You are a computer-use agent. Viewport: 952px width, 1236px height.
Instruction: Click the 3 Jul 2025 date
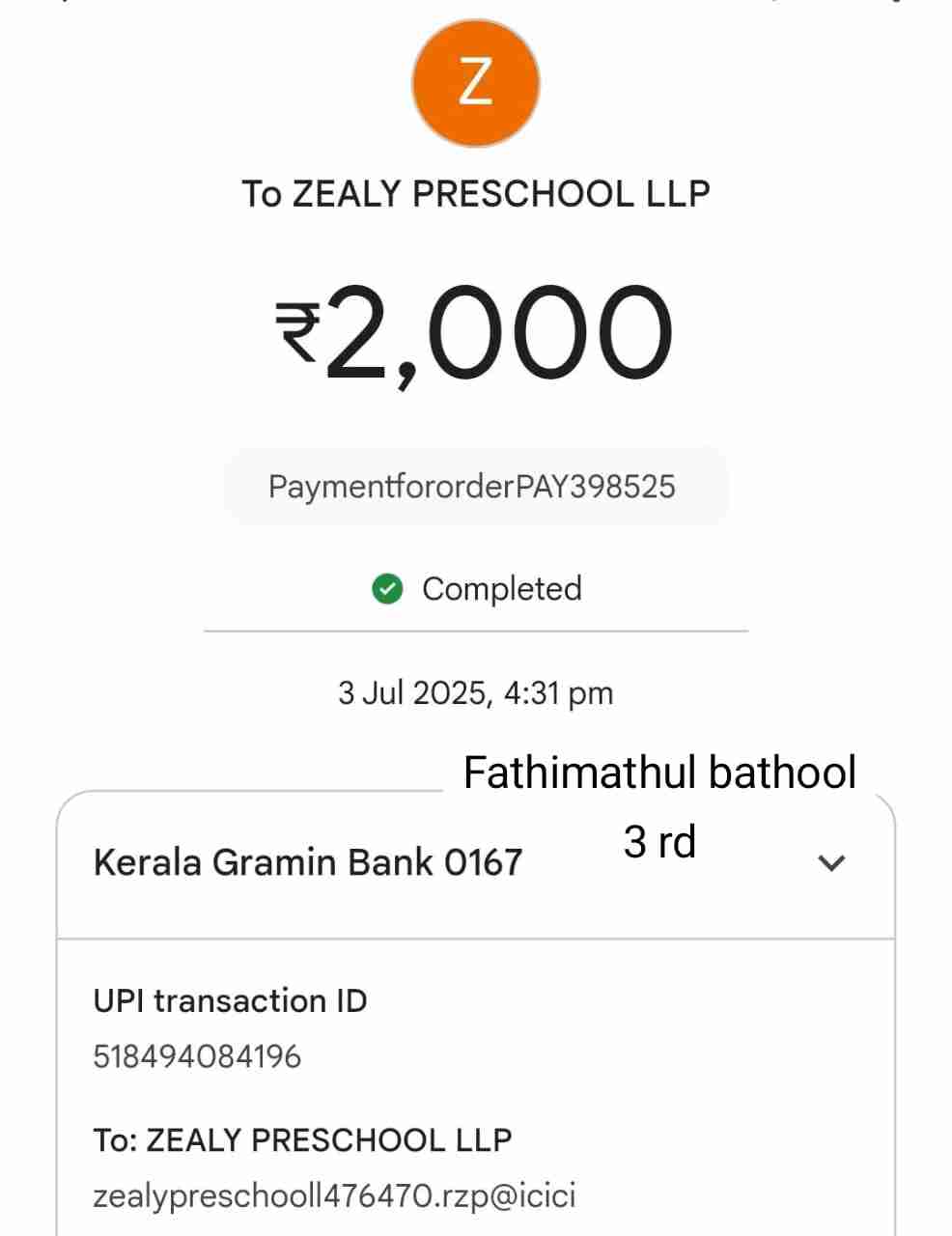413,692
